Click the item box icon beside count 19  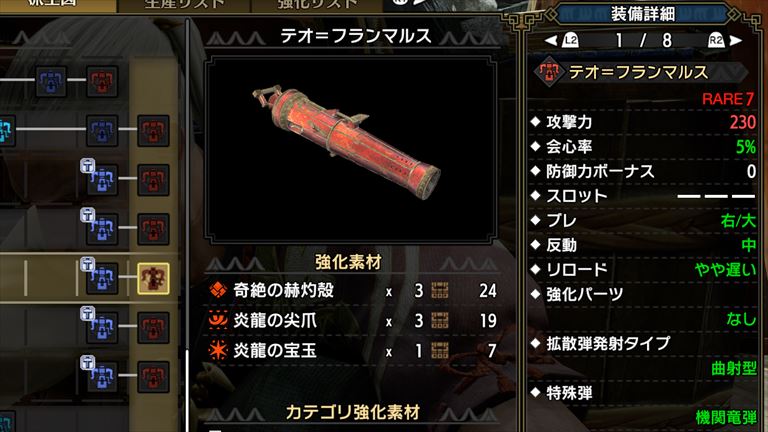[x=439, y=321]
